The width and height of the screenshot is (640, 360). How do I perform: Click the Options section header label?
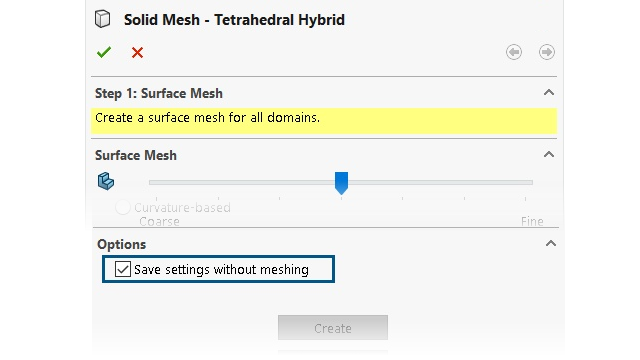coord(122,244)
